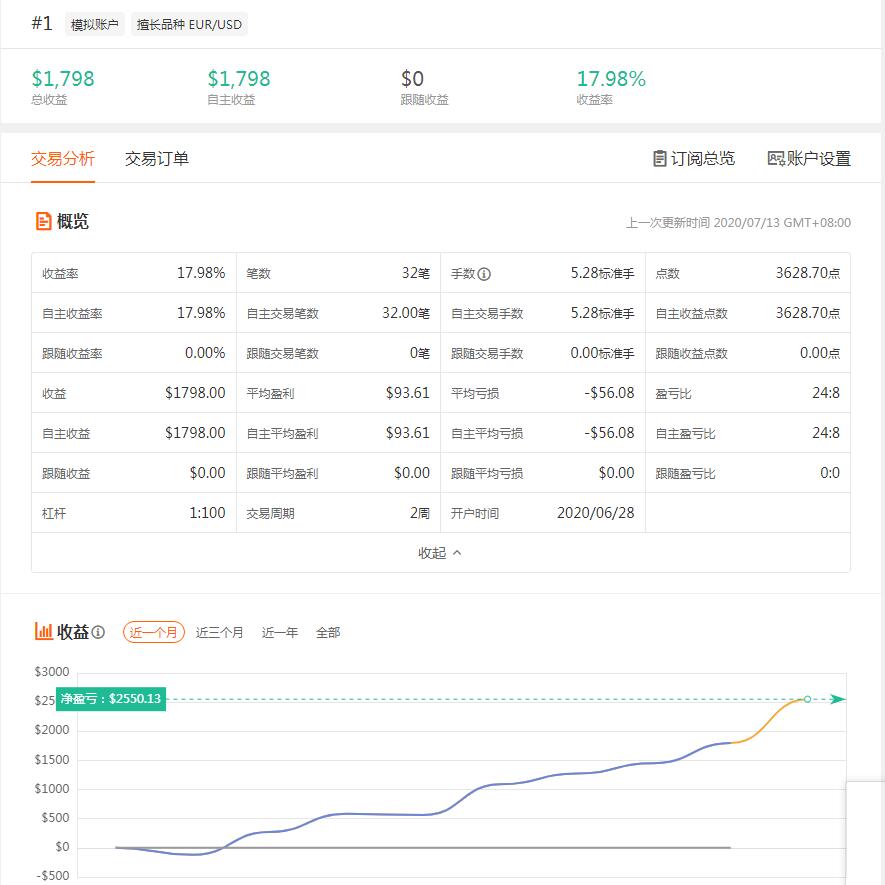Click the last updated time text
The image size is (885, 885).
738,222
